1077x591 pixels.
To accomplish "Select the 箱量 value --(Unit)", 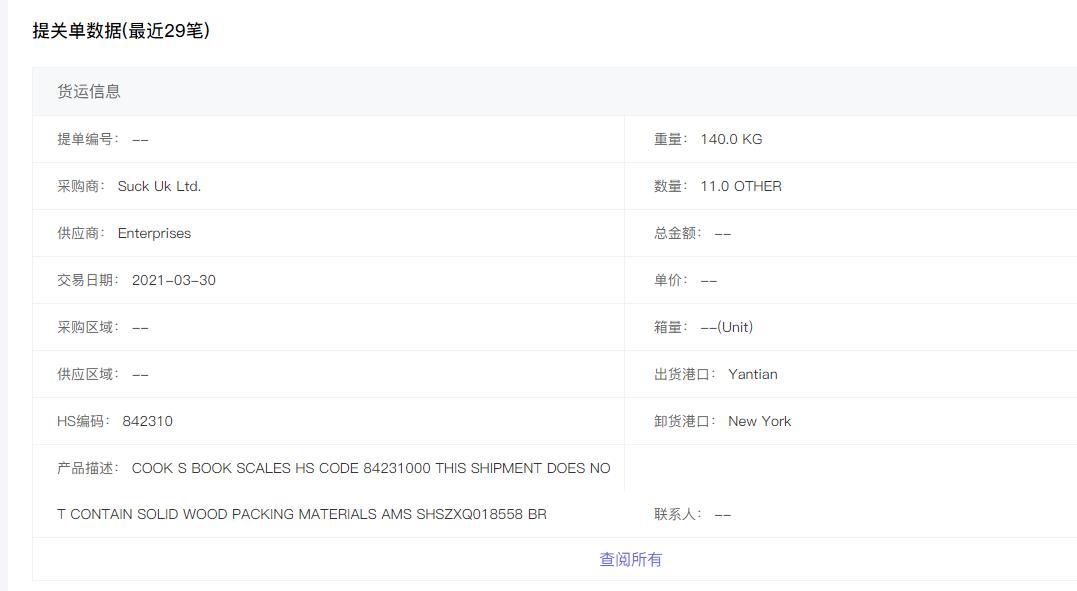I will pyautogui.click(x=727, y=327).
